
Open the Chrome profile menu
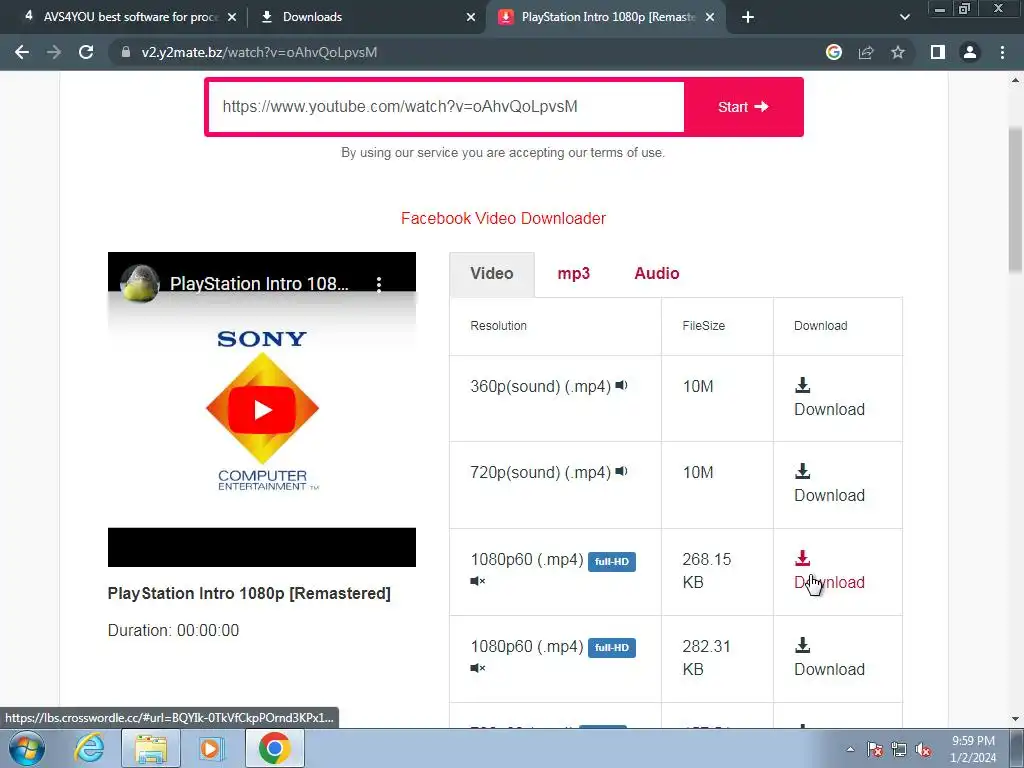(970, 52)
